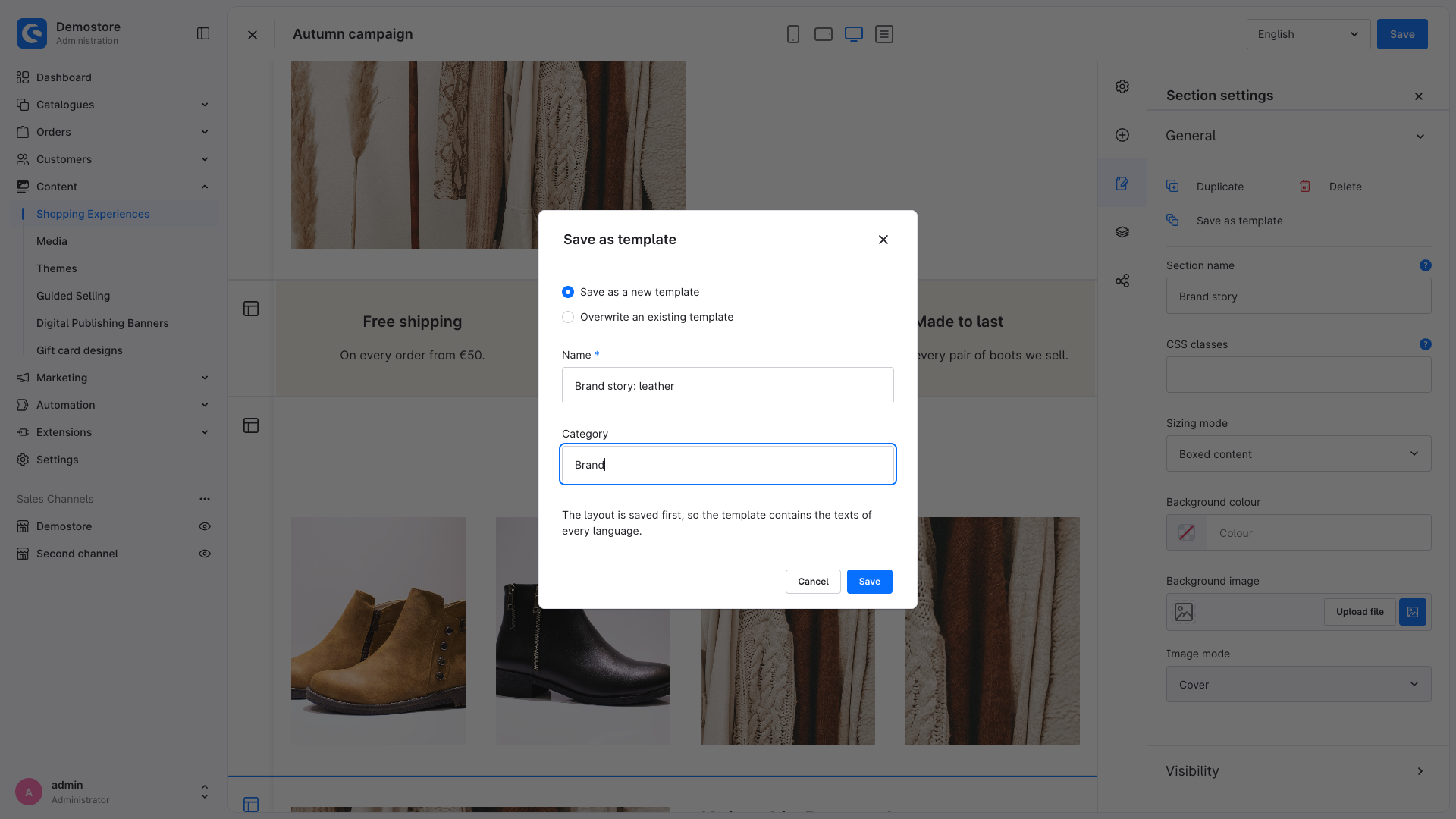Open form view layout icon

coord(884,34)
